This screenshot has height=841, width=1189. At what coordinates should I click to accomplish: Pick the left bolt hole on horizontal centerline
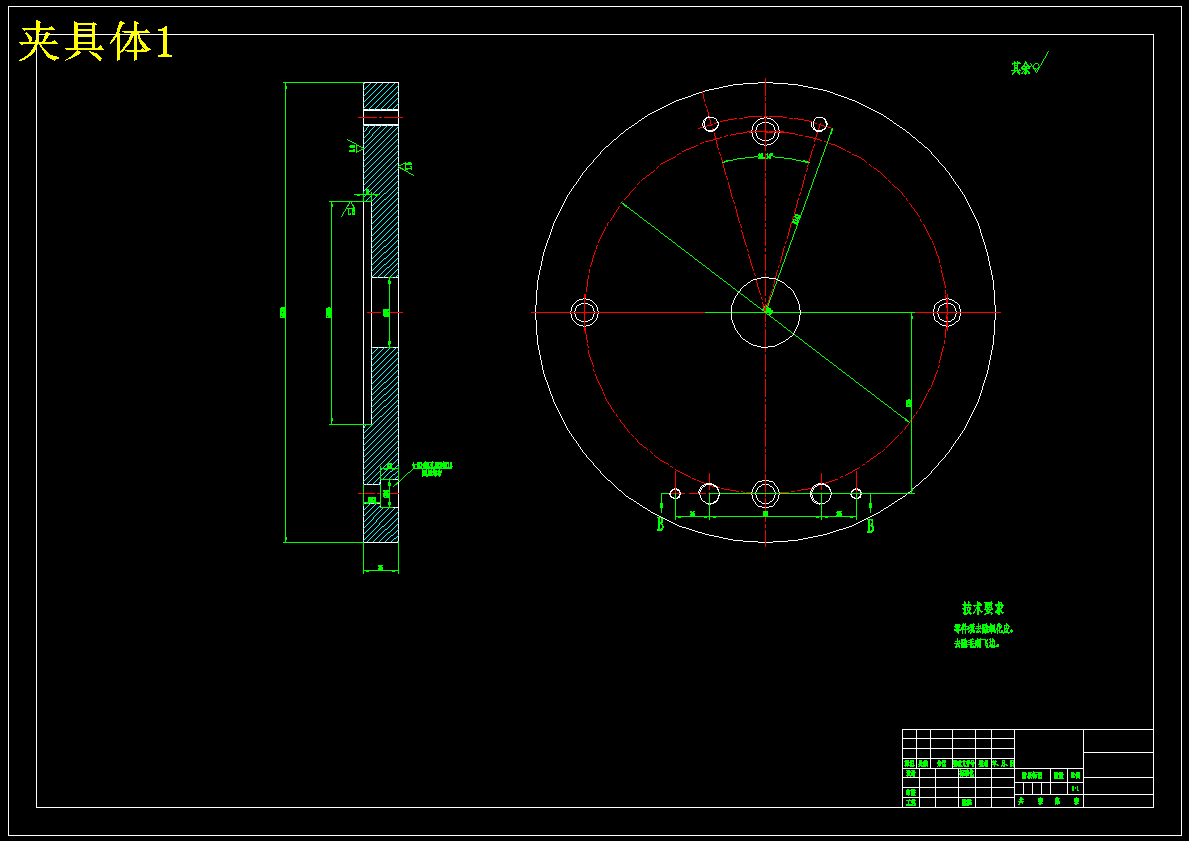(x=584, y=312)
